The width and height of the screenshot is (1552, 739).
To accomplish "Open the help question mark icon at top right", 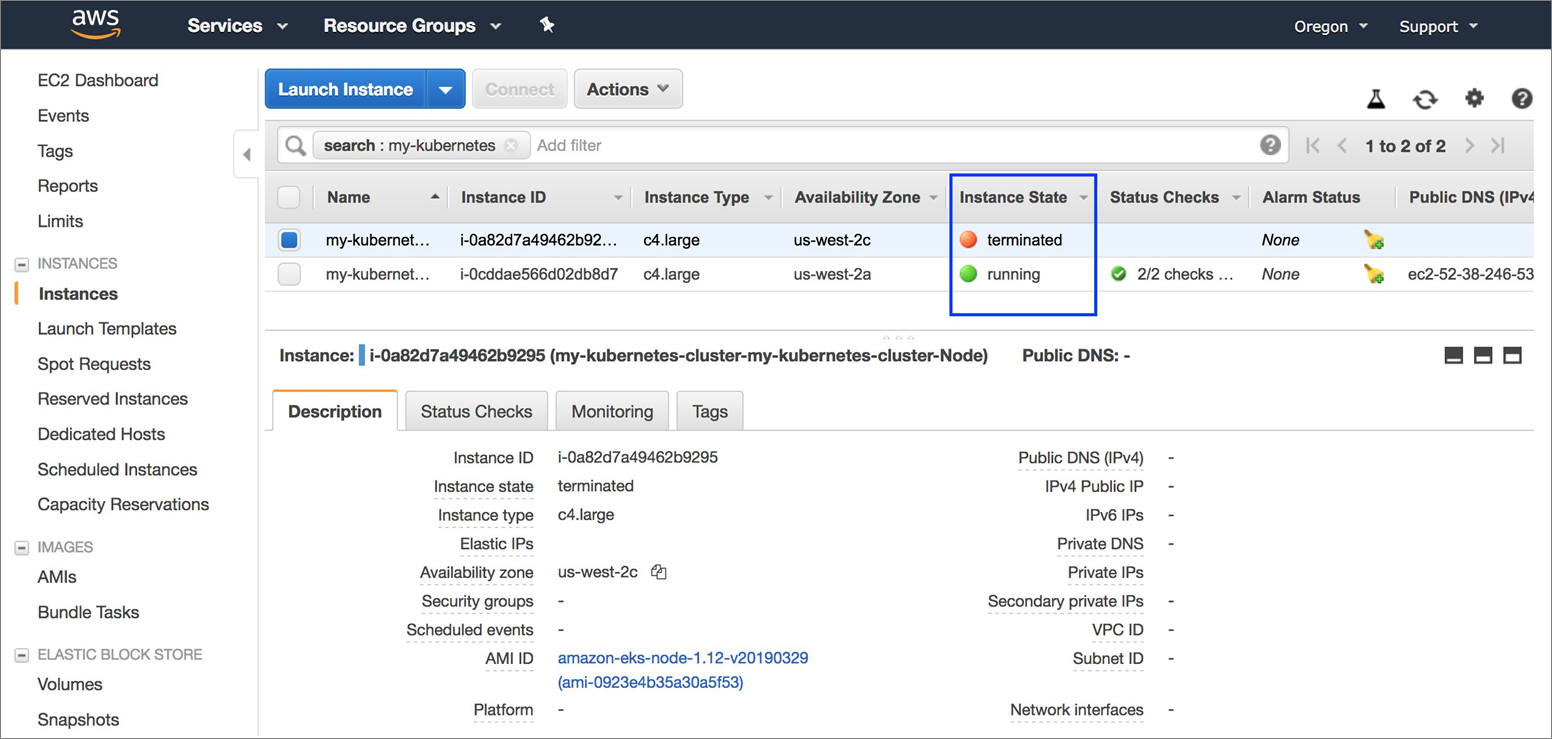I will [1522, 98].
